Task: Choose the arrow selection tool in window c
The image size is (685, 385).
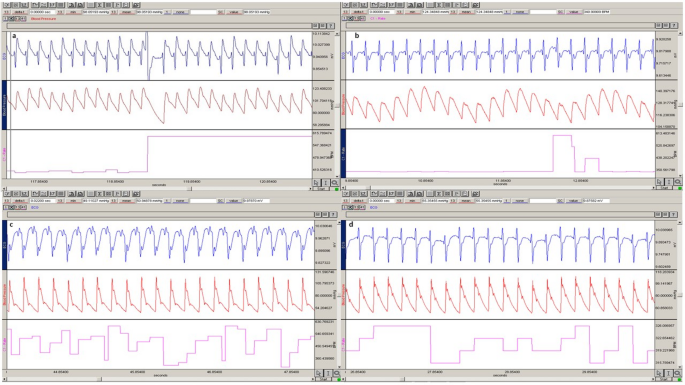Action: (x=318, y=373)
